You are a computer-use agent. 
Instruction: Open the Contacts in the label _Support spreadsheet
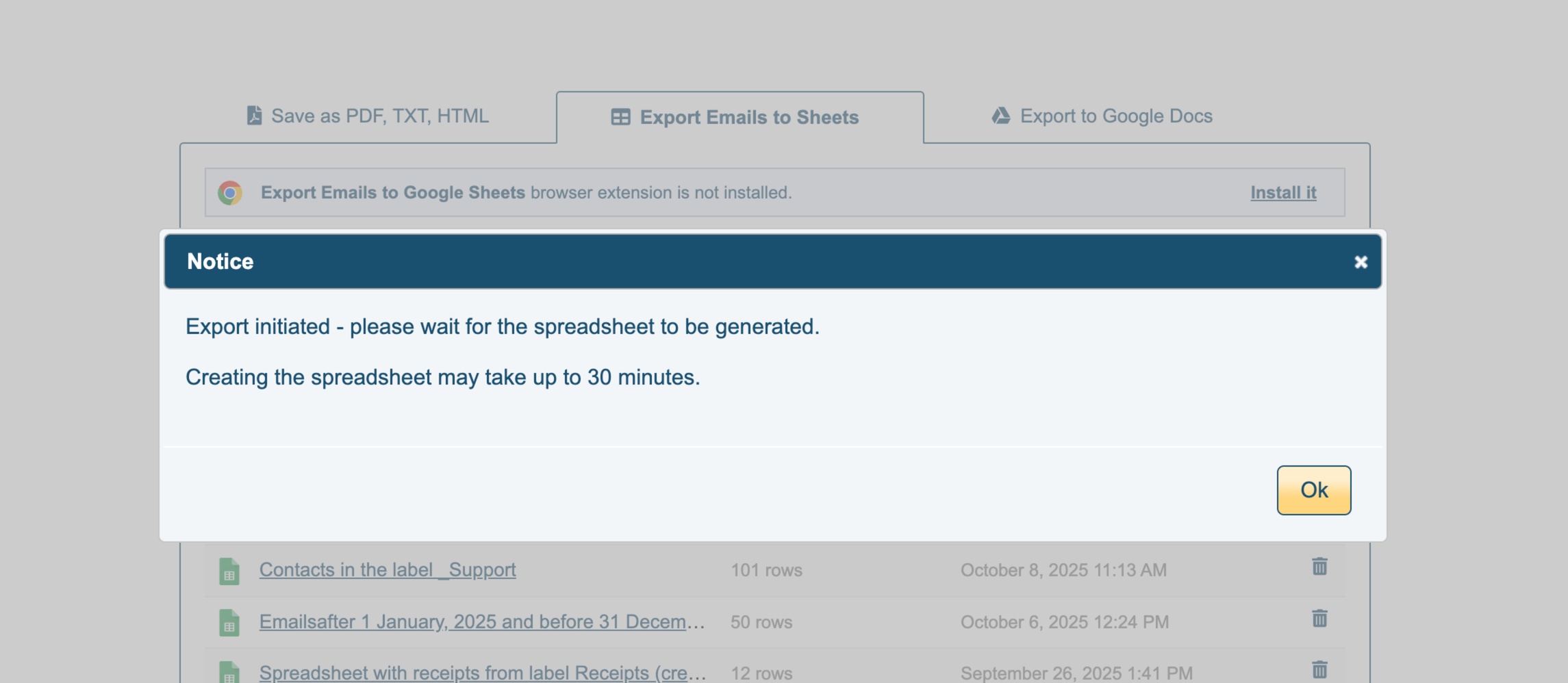point(388,570)
